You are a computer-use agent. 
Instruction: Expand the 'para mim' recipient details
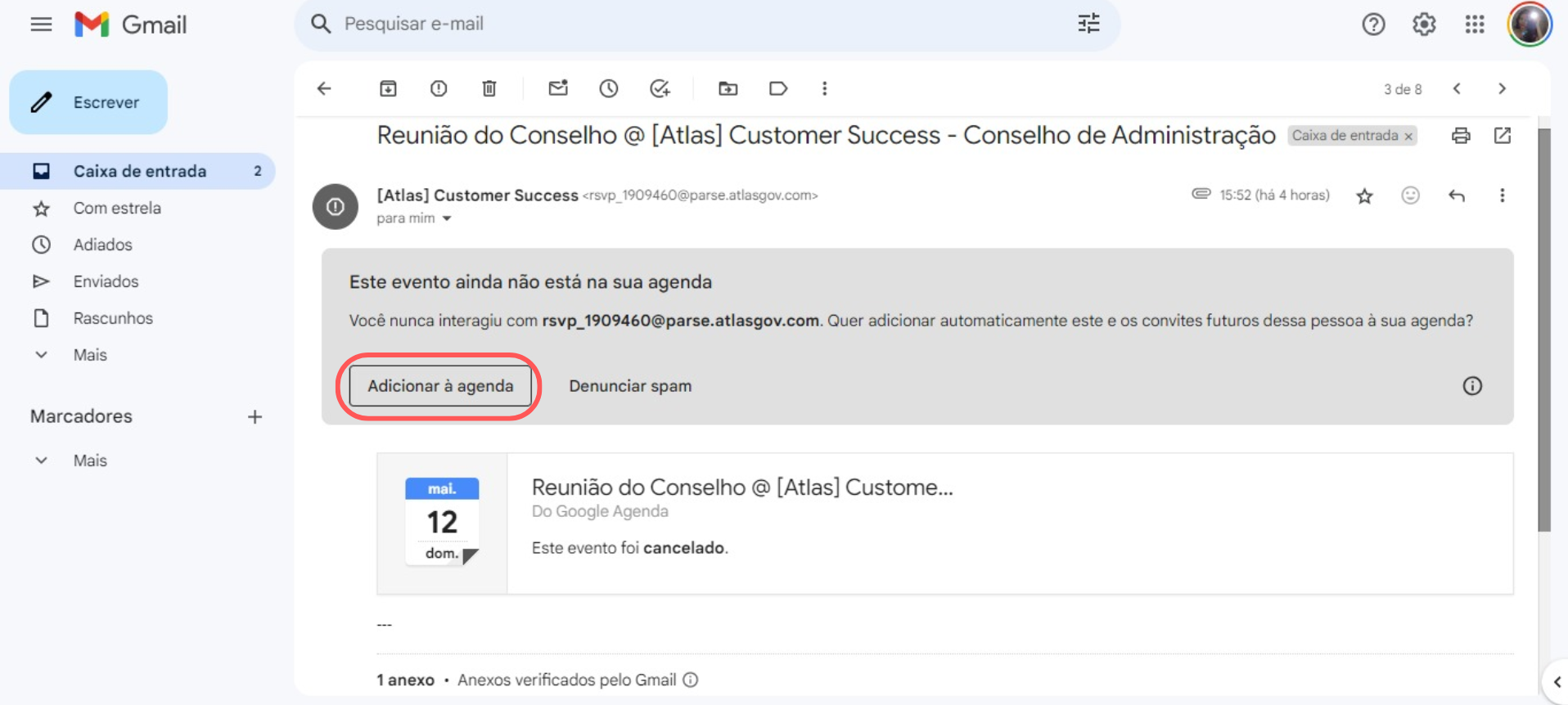pos(447,218)
